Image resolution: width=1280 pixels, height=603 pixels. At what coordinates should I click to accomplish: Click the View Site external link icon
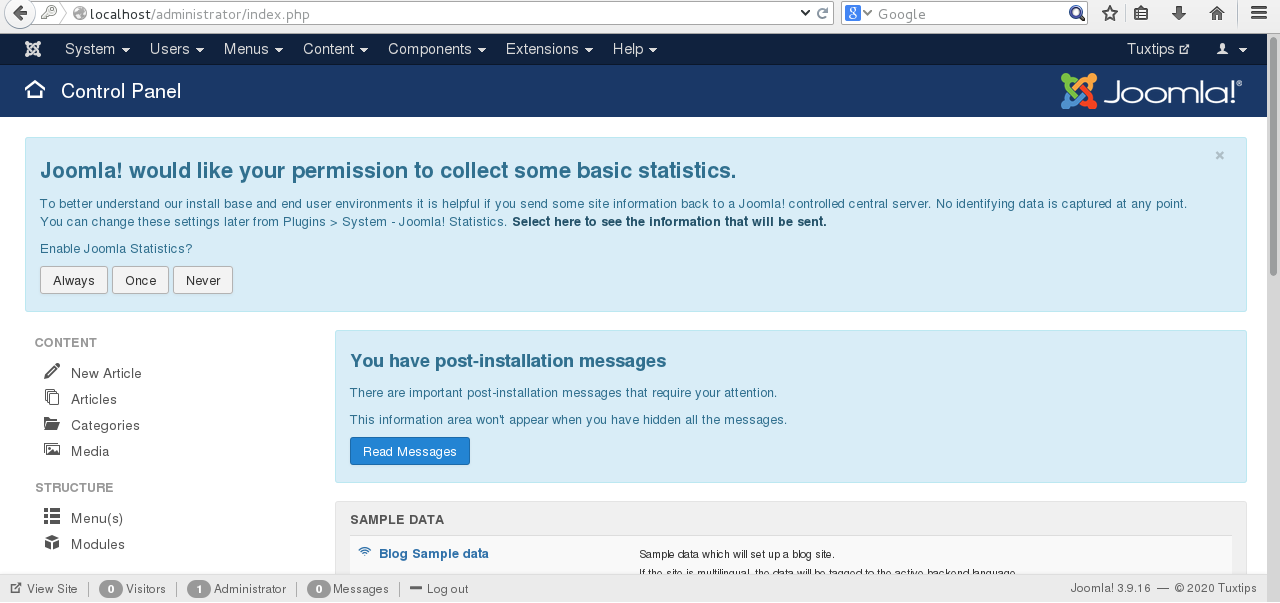pyautogui.click(x=16, y=588)
